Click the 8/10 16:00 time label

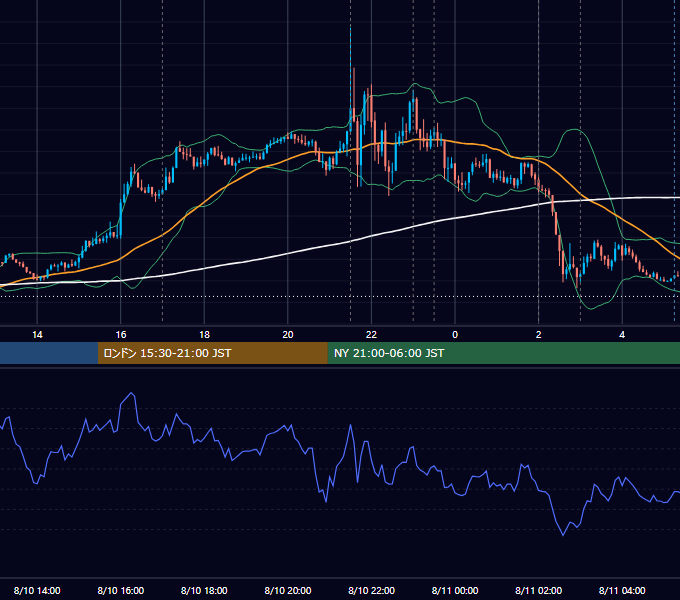click(x=121, y=590)
